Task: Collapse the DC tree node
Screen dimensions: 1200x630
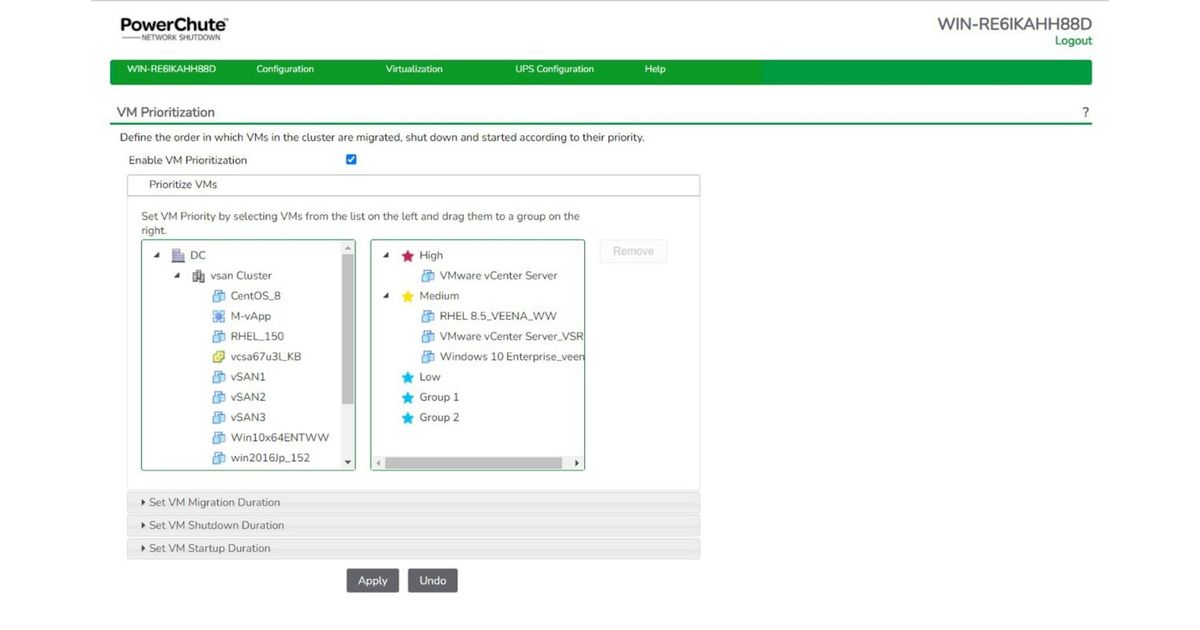Action: pyautogui.click(x=157, y=255)
